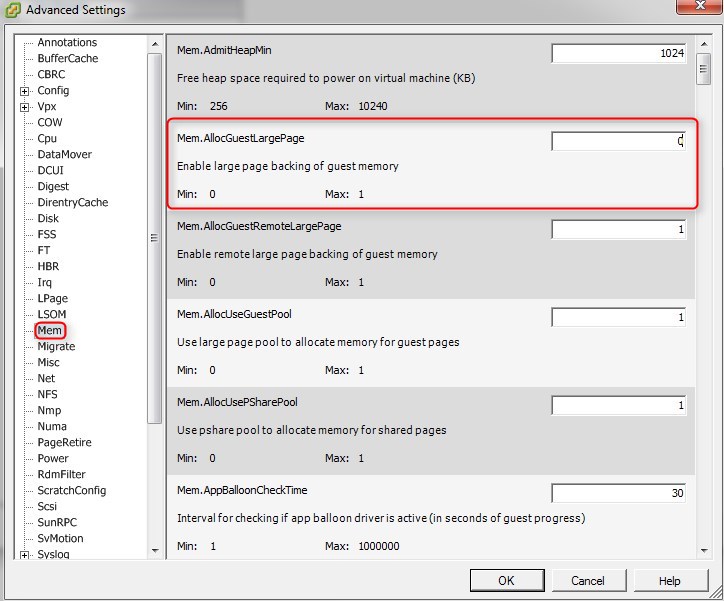Open Help for advanced settings
Viewport: 724px width, 601px height.
click(x=669, y=581)
